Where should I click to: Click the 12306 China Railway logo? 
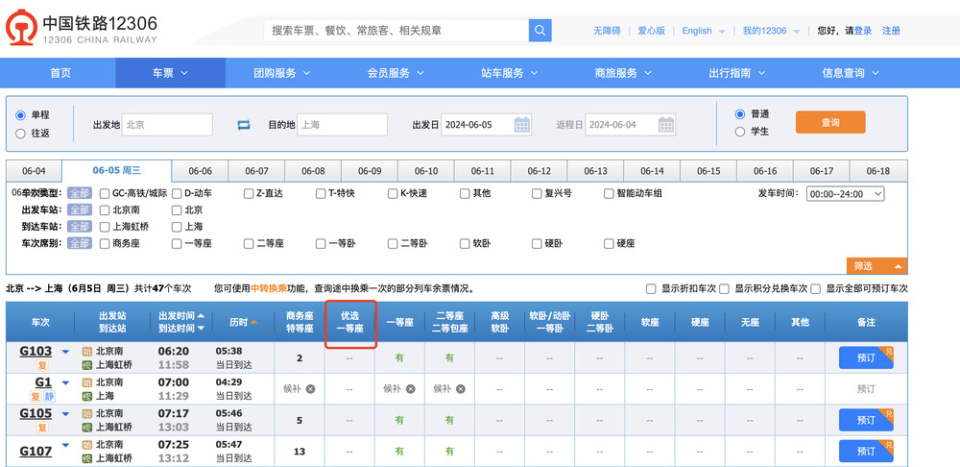(x=83, y=29)
